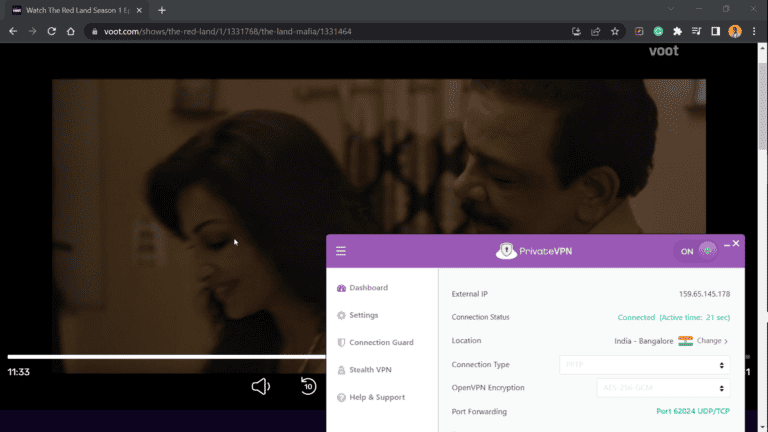768x432 pixels.
Task: Open Settings in the VPN sidebar
Action: pos(363,315)
